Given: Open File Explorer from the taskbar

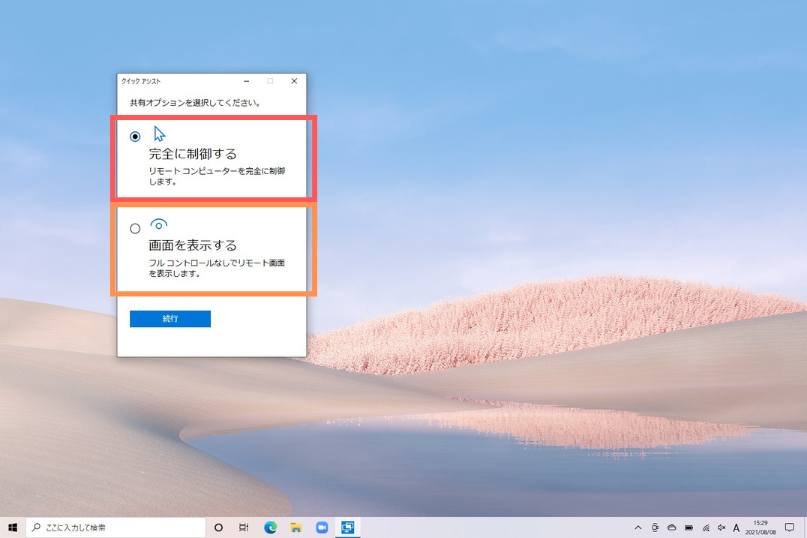Looking at the screenshot, I should (x=296, y=527).
